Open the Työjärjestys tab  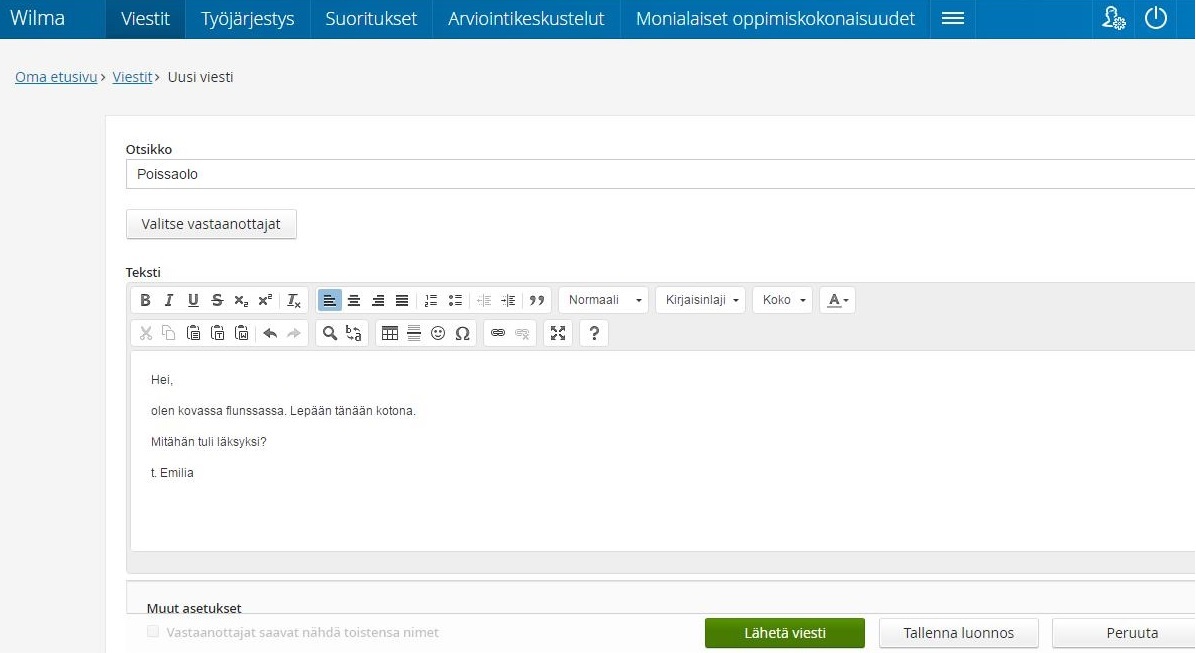click(x=247, y=19)
